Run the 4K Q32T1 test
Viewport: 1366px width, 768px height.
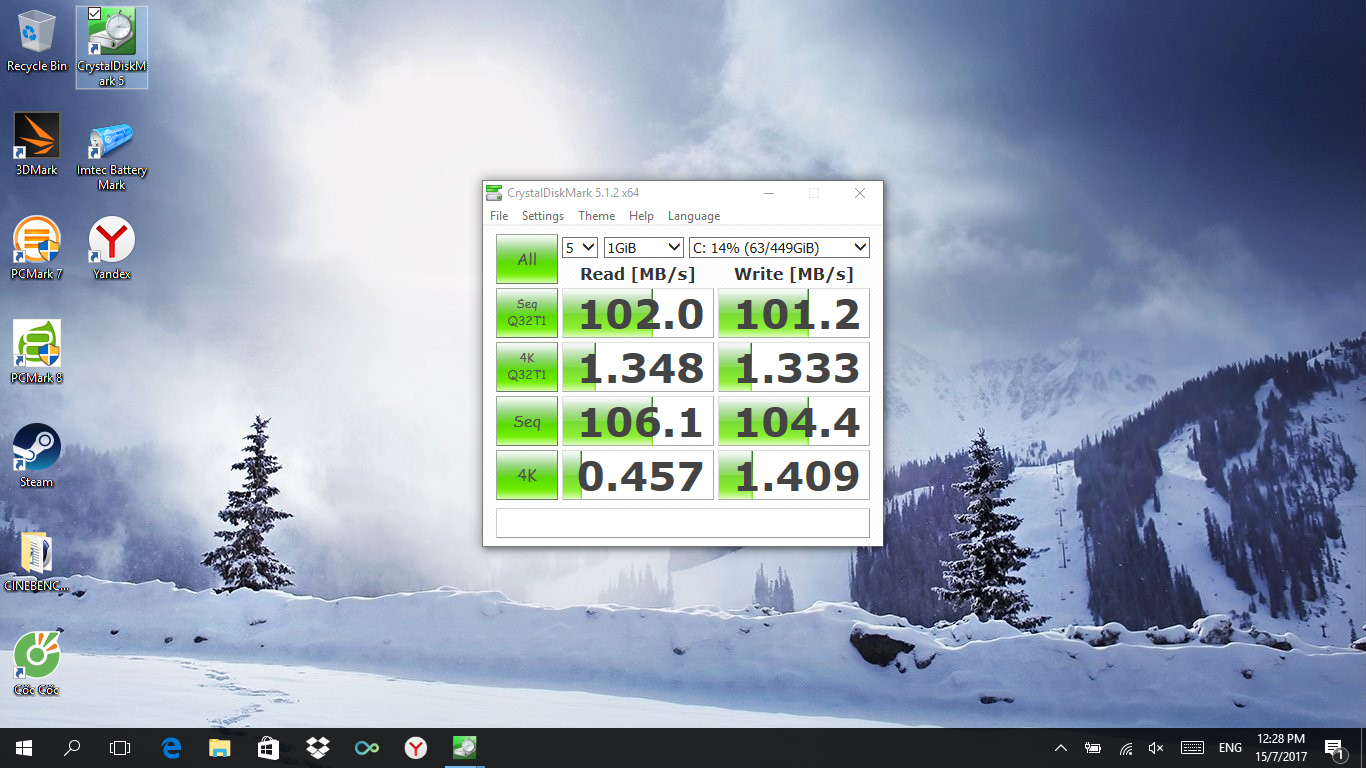526,366
